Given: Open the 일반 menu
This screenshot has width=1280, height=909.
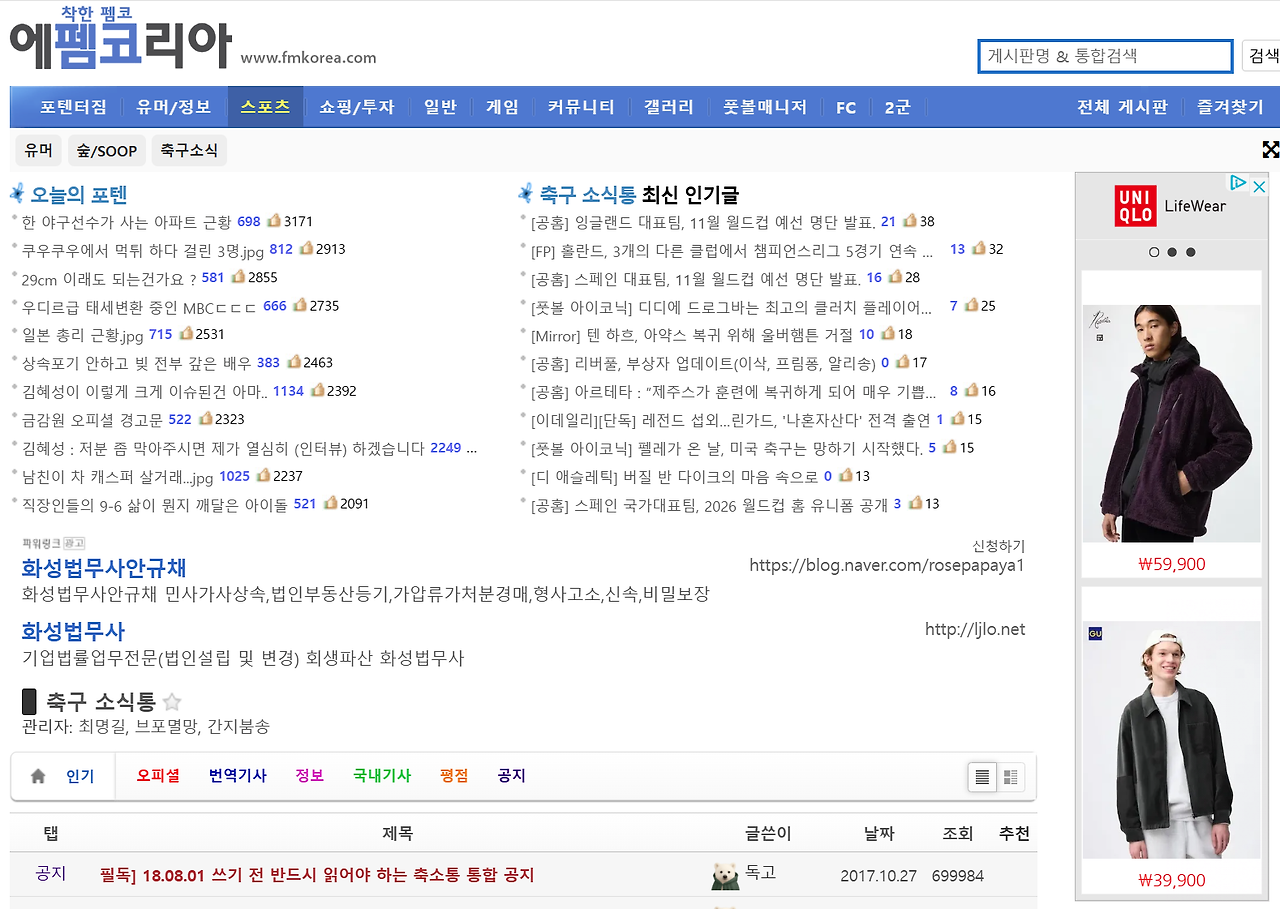Looking at the screenshot, I should coord(440,107).
